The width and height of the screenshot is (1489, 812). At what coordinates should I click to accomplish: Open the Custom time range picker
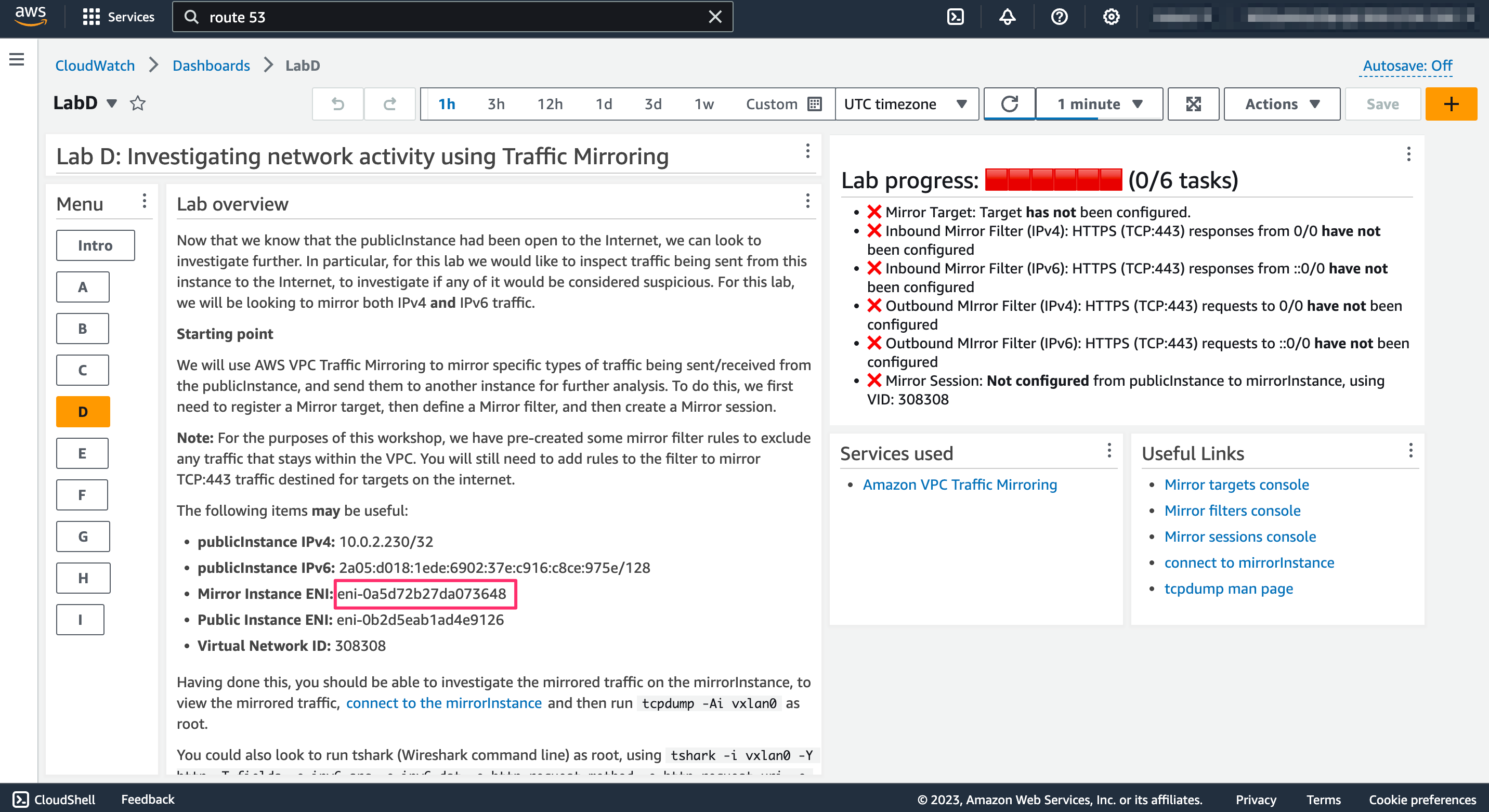coord(783,104)
